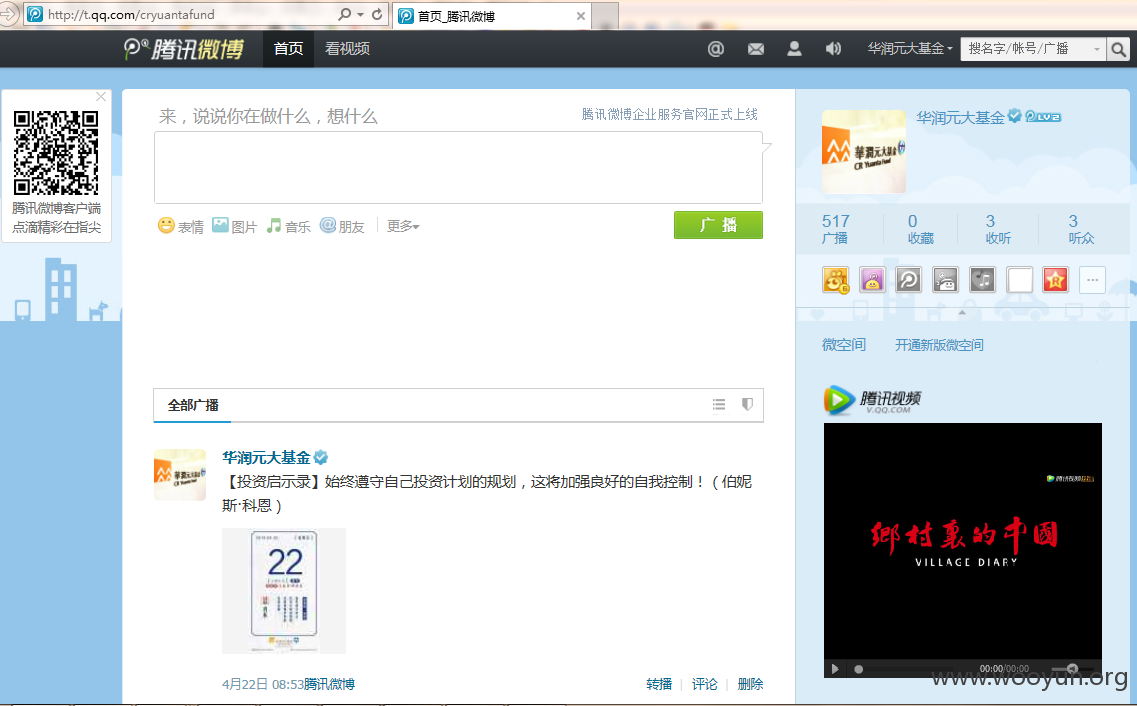Image resolution: width=1137 pixels, height=706 pixels.
Task: Click the post author avatar thumbnail
Action: click(x=180, y=475)
